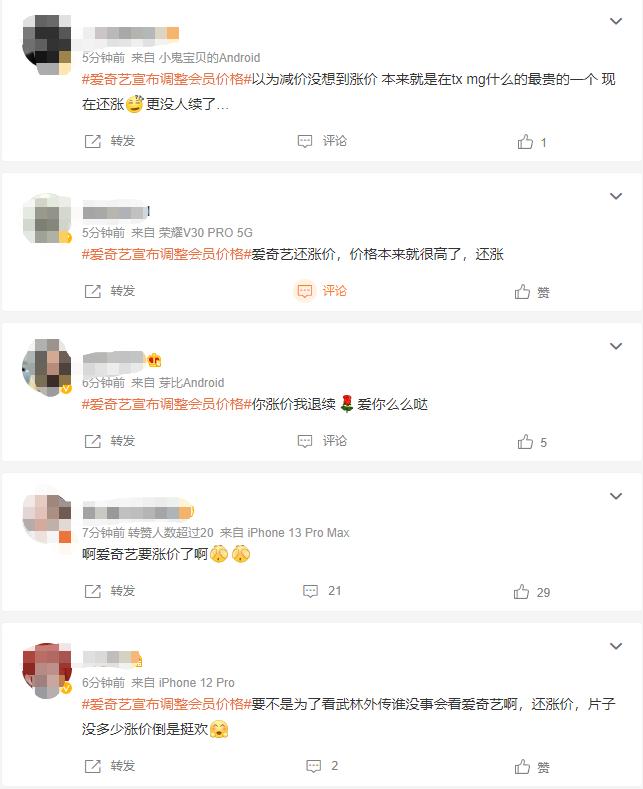Open chevron menu on iPhone 13 Pro Max post
The width and height of the screenshot is (643, 789).
[616, 496]
